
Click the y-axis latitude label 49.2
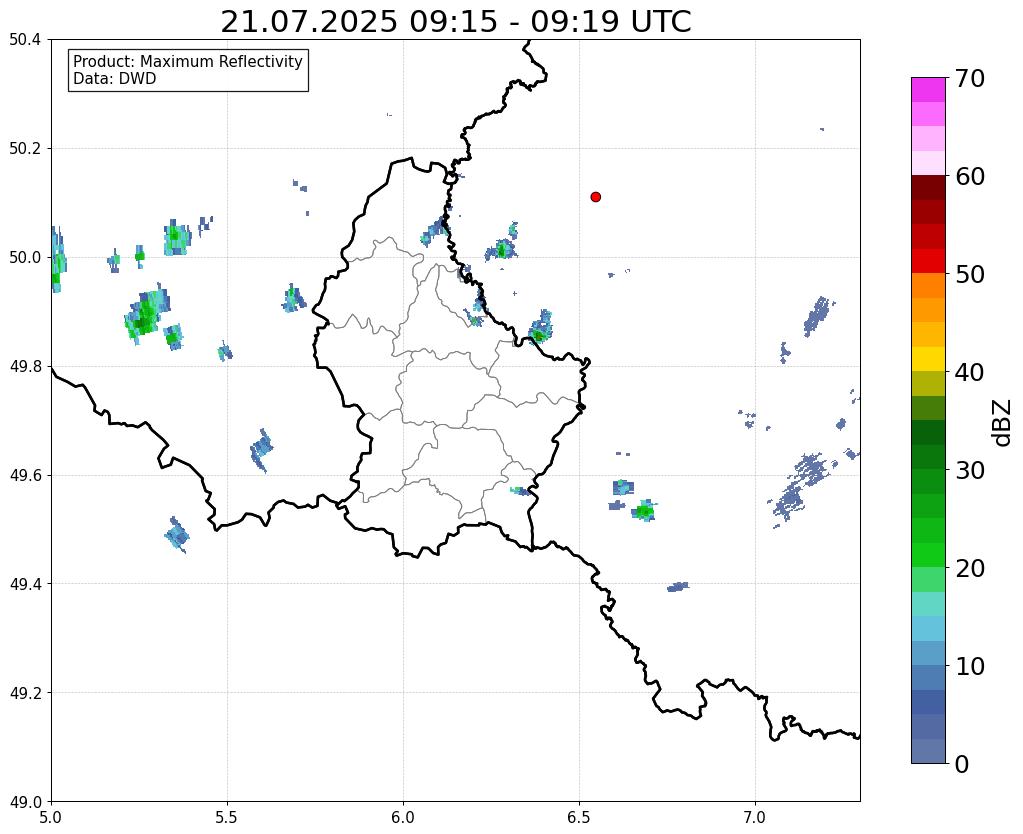pyautogui.click(x=25, y=693)
